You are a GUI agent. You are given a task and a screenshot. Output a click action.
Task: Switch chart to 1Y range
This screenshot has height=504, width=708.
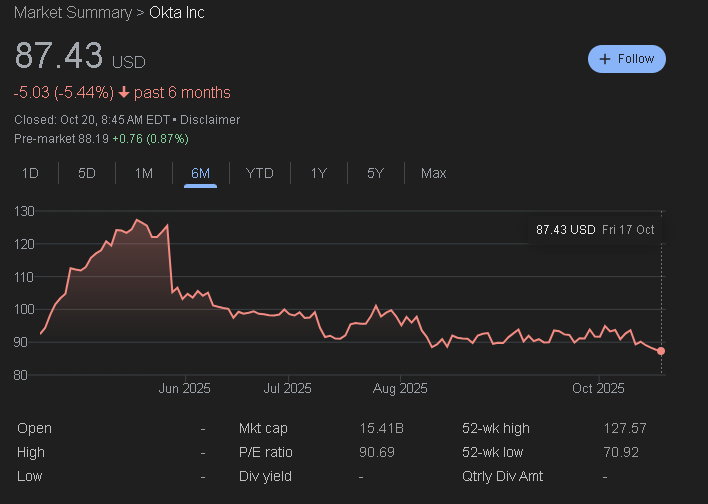pos(319,173)
